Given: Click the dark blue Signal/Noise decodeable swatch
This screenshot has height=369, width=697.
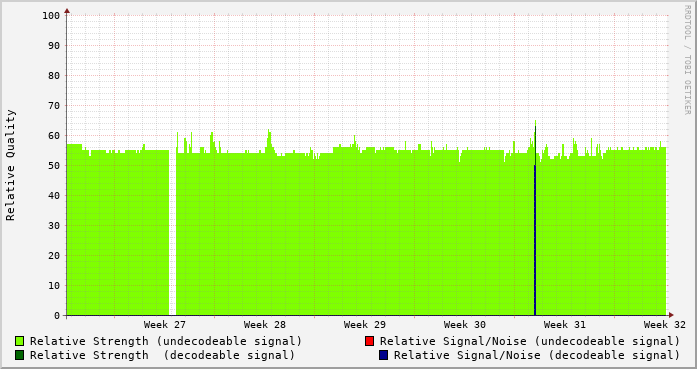Looking at the screenshot, I should tap(383, 355).
